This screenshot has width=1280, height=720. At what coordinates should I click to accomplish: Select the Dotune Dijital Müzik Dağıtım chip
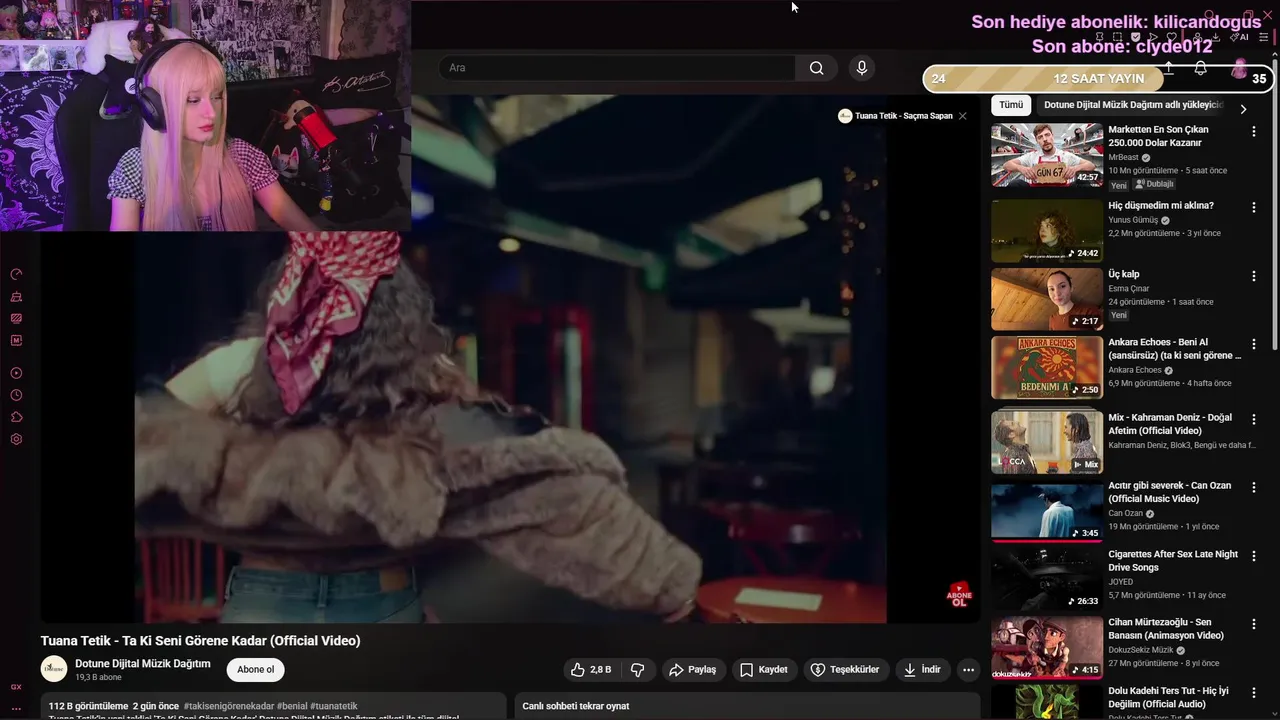(1130, 105)
